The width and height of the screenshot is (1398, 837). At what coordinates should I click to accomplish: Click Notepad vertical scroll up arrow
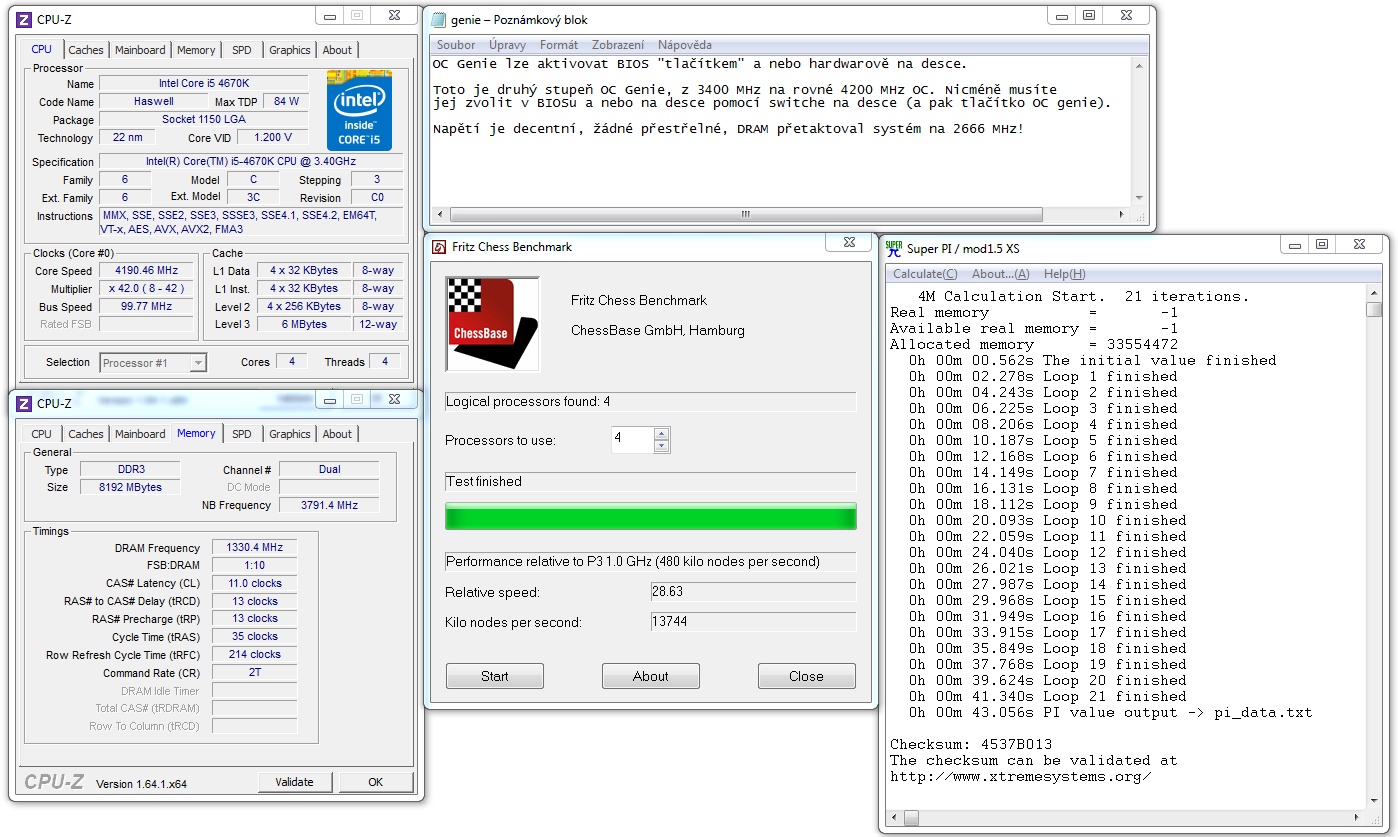[x=1139, y=64]
